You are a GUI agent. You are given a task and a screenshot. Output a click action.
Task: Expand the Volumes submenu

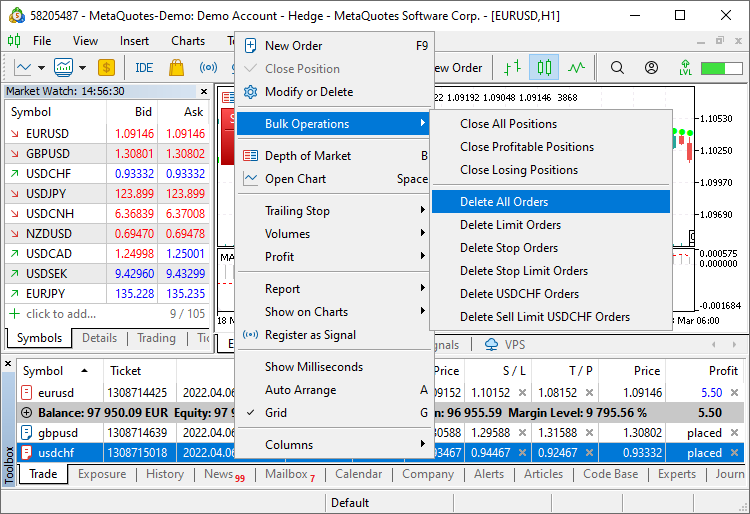coord(334,233)
